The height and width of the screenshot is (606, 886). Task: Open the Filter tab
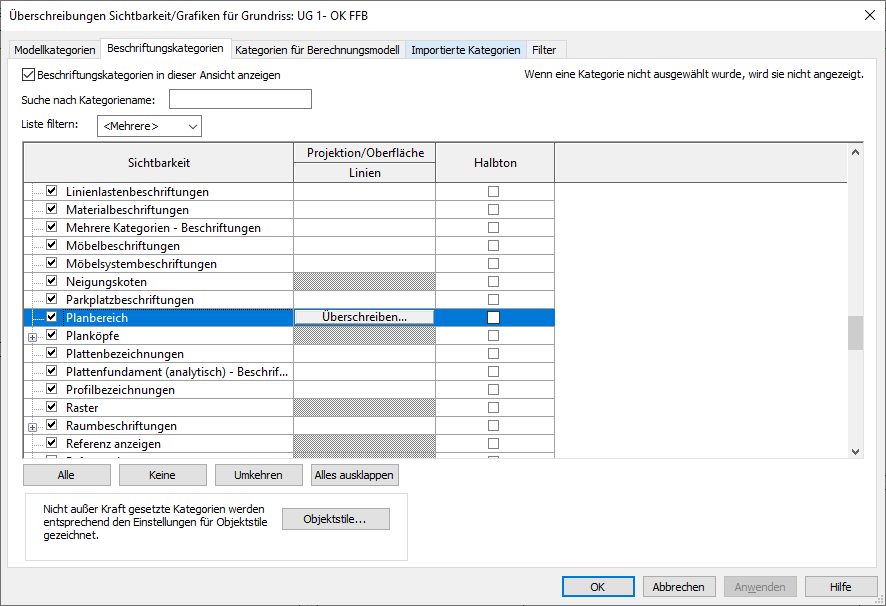click(544, 50)
